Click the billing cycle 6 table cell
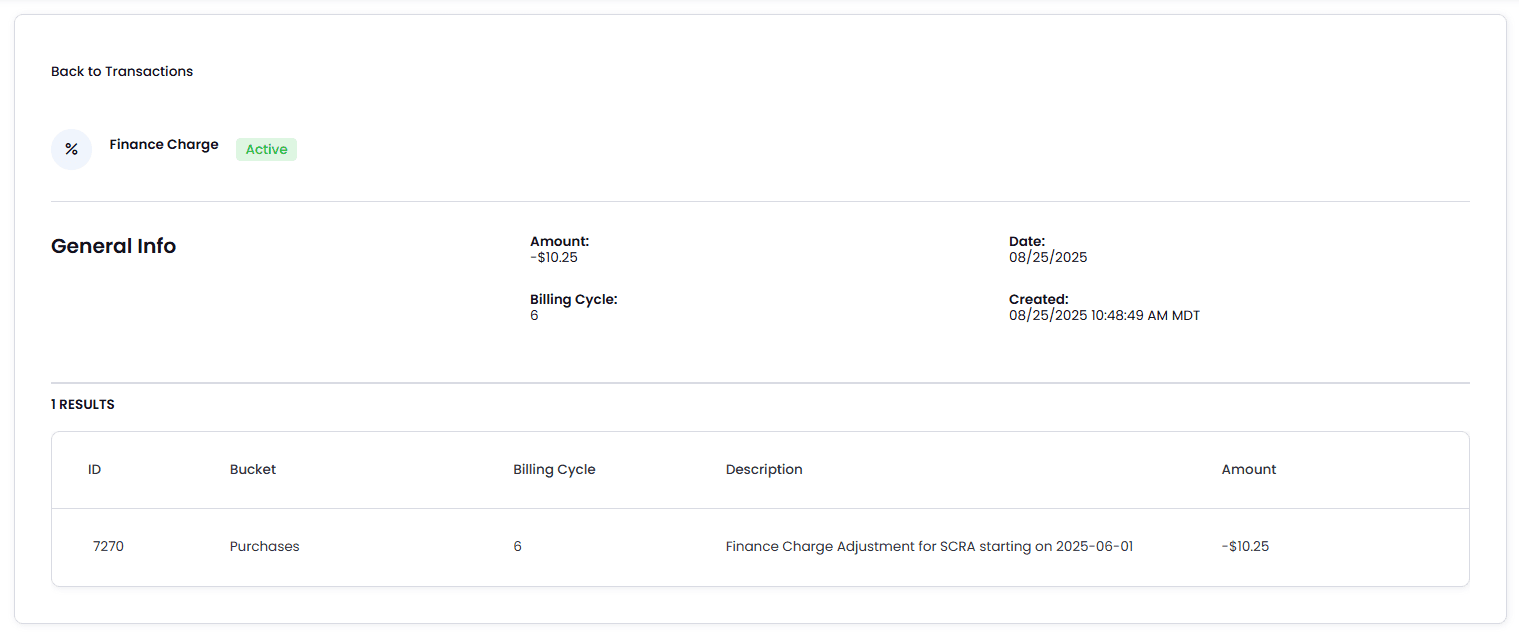 (x=517, y=547)
